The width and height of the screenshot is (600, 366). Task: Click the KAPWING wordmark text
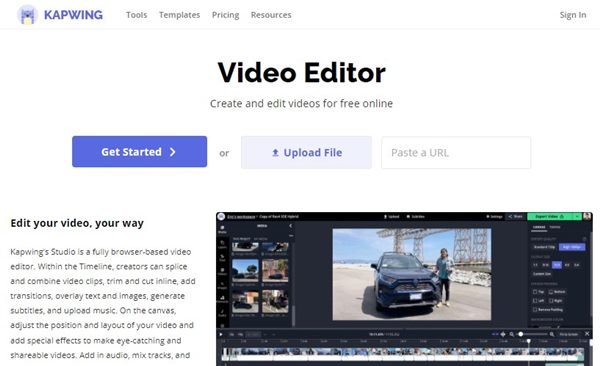pos(73,15)
